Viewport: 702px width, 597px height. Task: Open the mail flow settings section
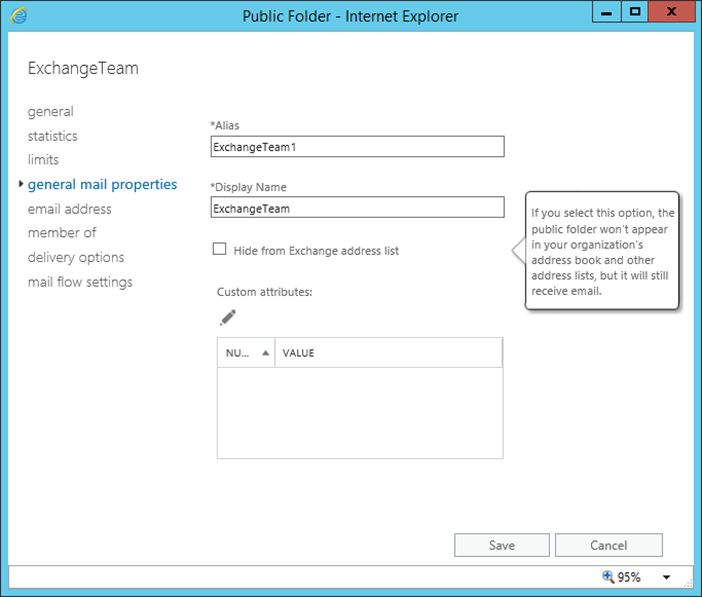point(80,282)
